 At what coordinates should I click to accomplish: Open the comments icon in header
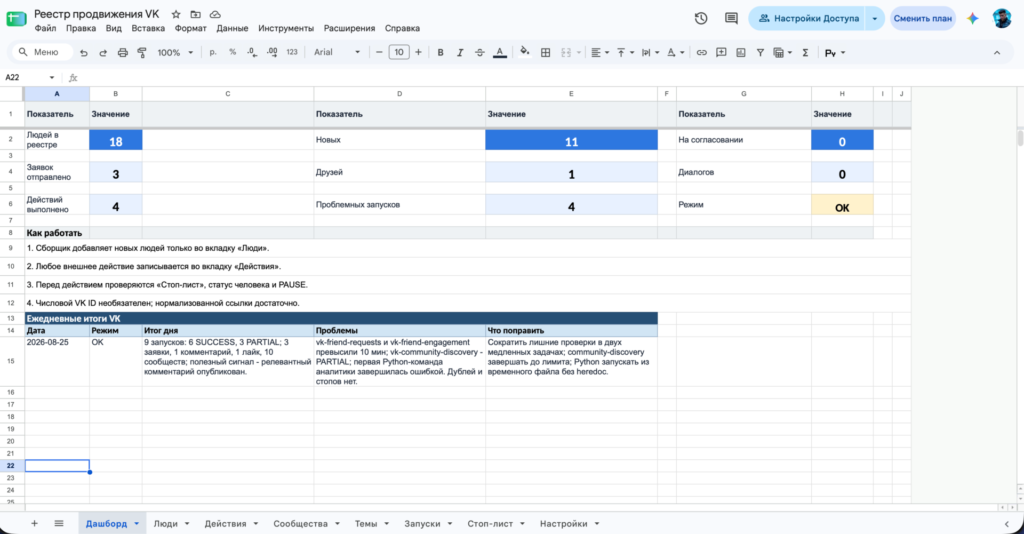point(731,18)
